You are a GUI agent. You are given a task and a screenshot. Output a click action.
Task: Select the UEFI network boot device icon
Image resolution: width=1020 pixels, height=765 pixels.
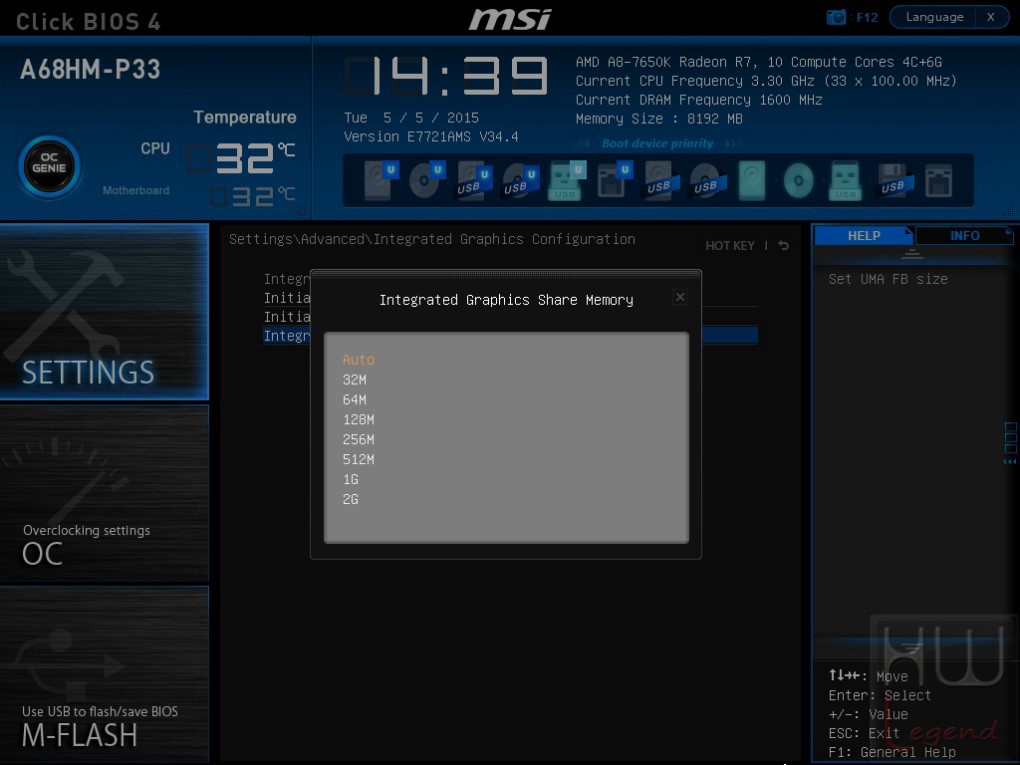coord(615,180)
